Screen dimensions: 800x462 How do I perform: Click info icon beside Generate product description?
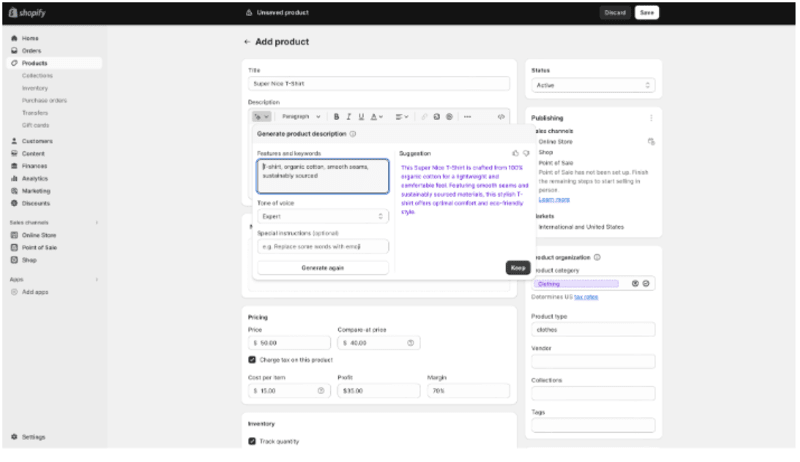[x=353, y=134]
